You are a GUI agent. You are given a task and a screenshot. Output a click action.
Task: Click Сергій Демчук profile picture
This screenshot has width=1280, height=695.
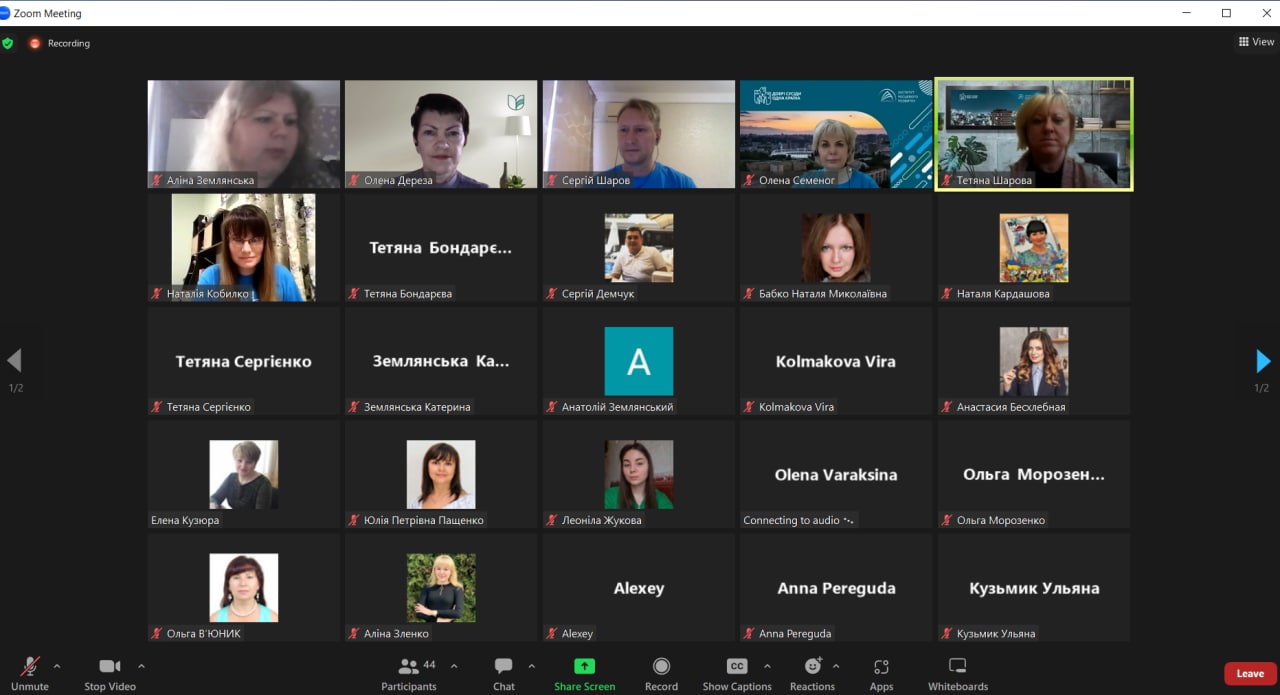tap(639, 247)
